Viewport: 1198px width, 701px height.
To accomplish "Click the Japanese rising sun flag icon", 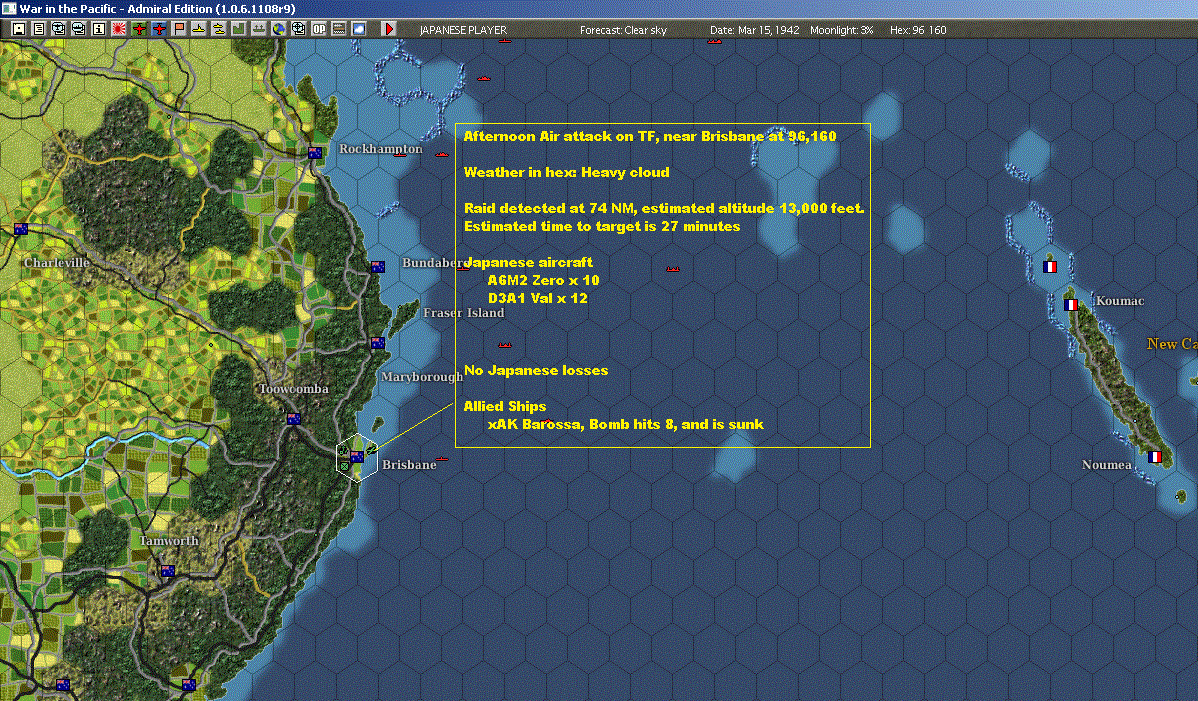I will click(118, 29).
